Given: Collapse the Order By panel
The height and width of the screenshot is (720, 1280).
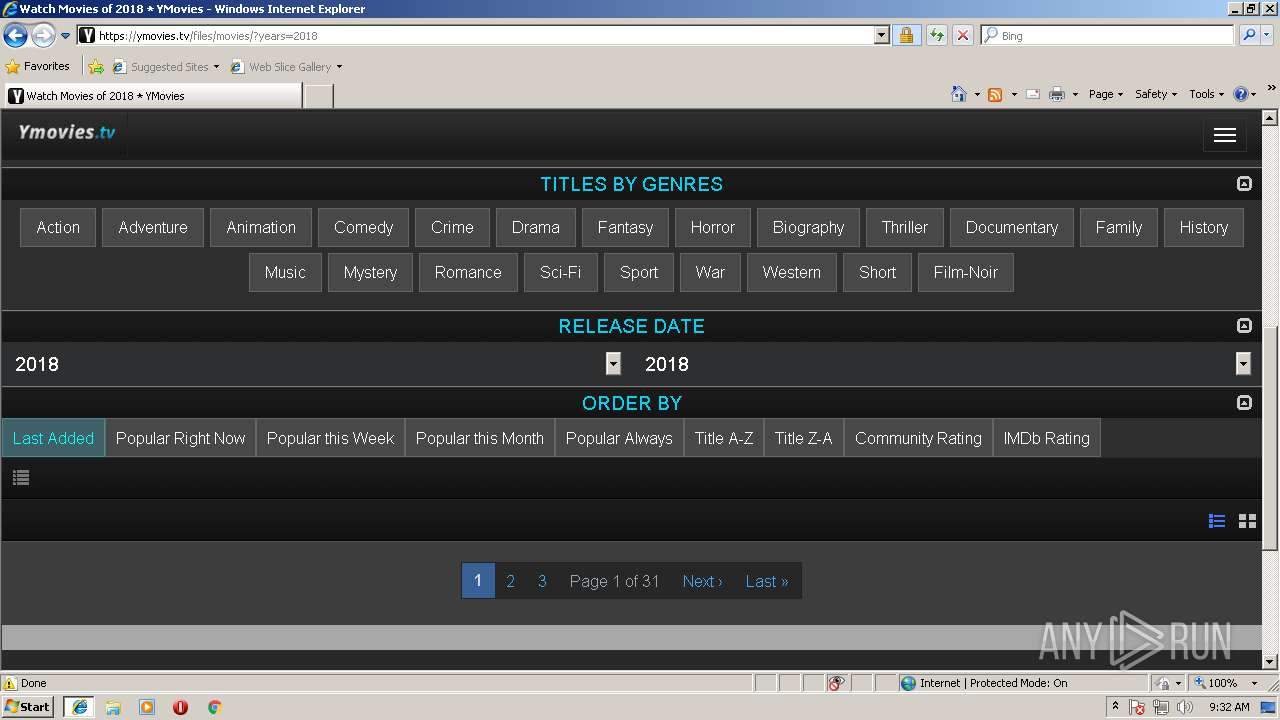Looking at the screenshot, I should point(1244,403).
